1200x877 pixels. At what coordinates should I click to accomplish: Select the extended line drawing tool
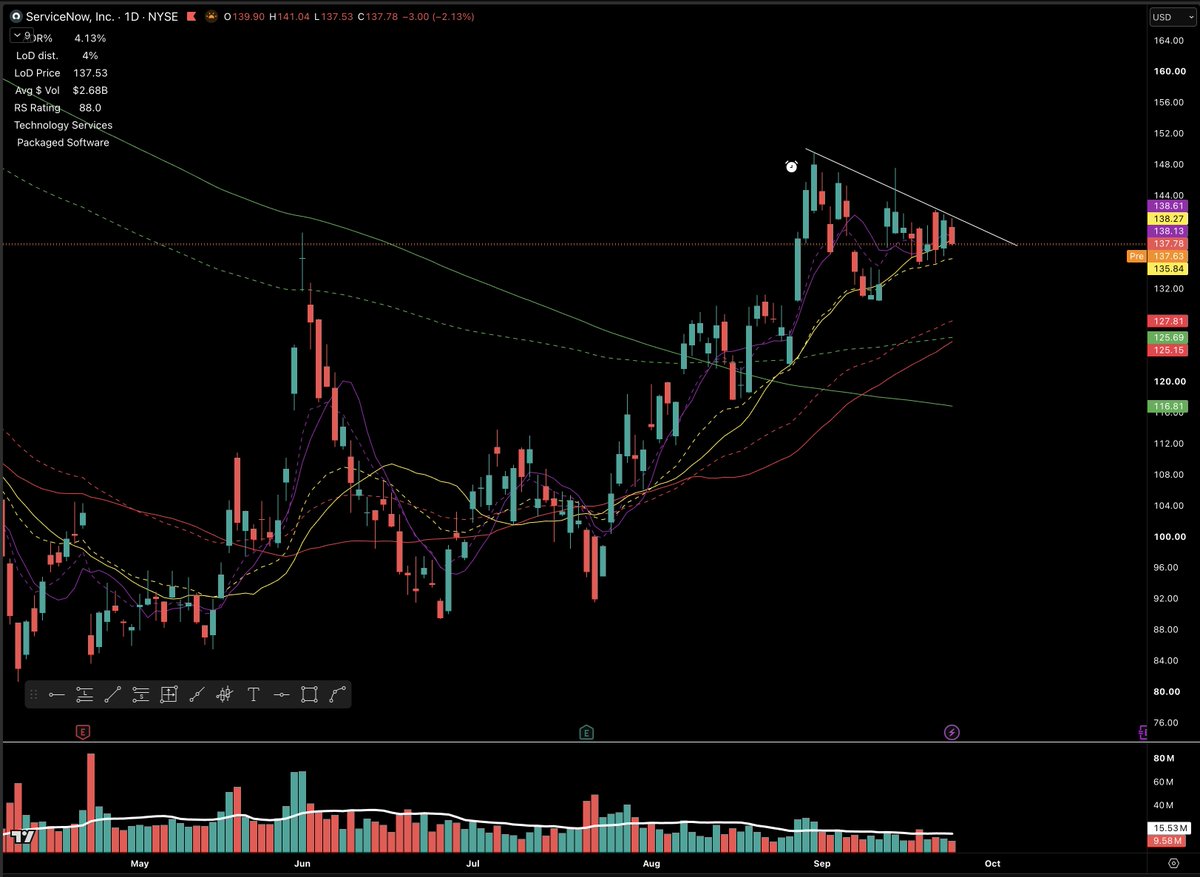197,695
